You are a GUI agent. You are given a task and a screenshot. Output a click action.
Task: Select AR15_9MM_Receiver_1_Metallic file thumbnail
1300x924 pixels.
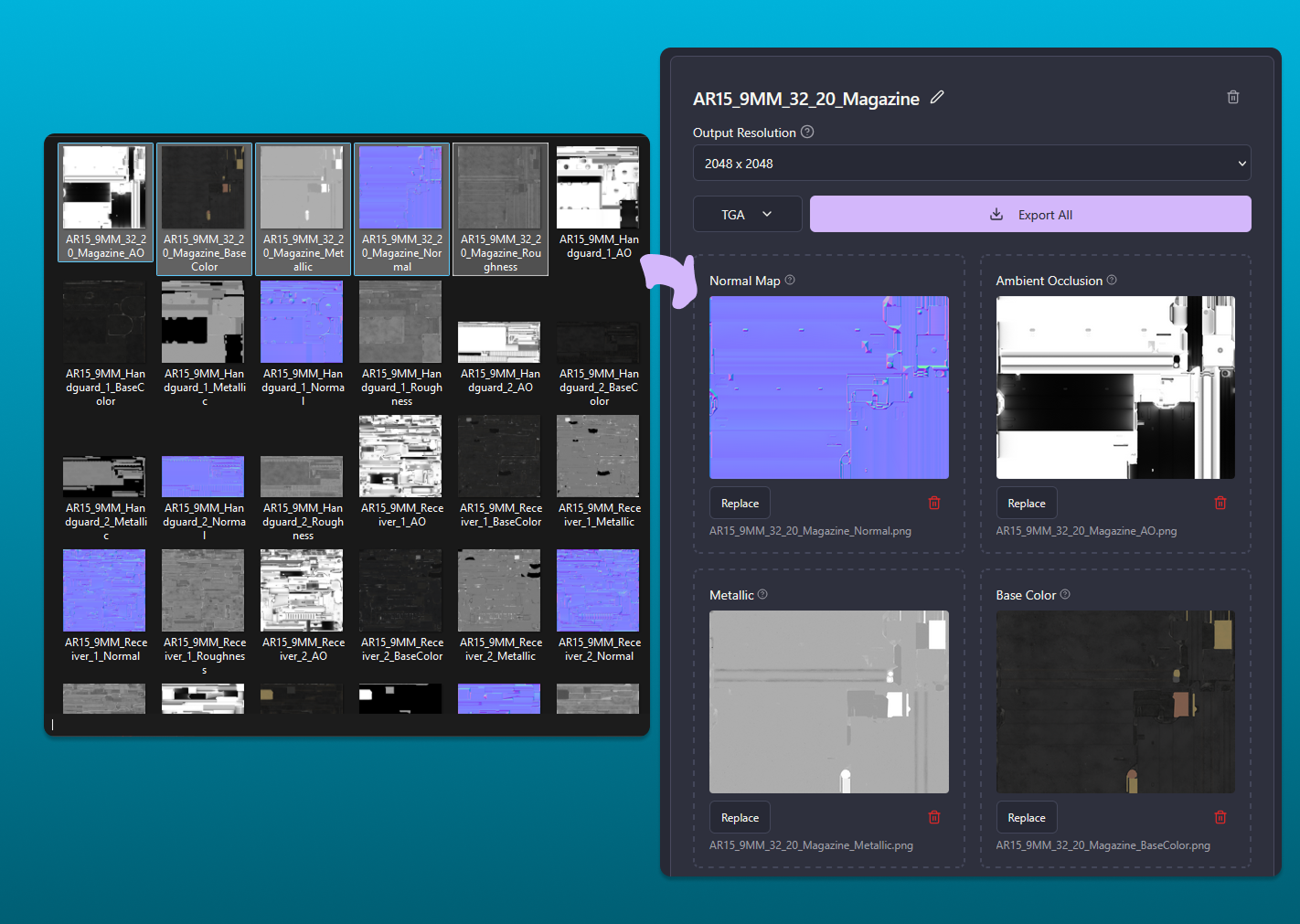pos(598,456)
